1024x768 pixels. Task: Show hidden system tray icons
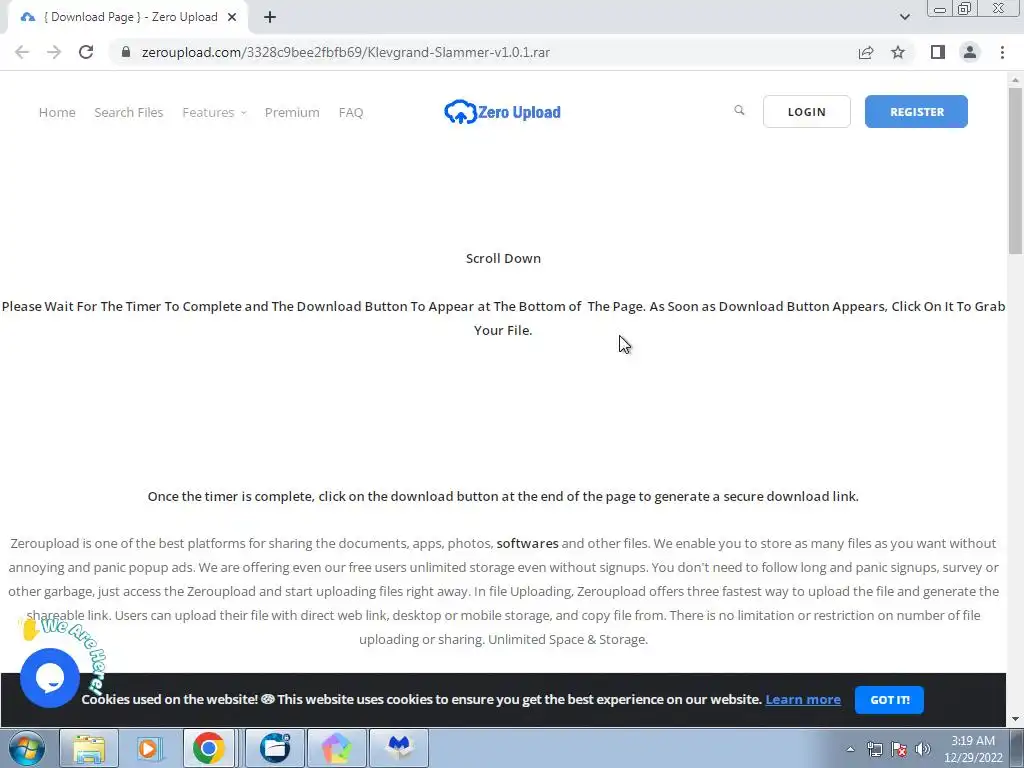click(x=850, y=749)
